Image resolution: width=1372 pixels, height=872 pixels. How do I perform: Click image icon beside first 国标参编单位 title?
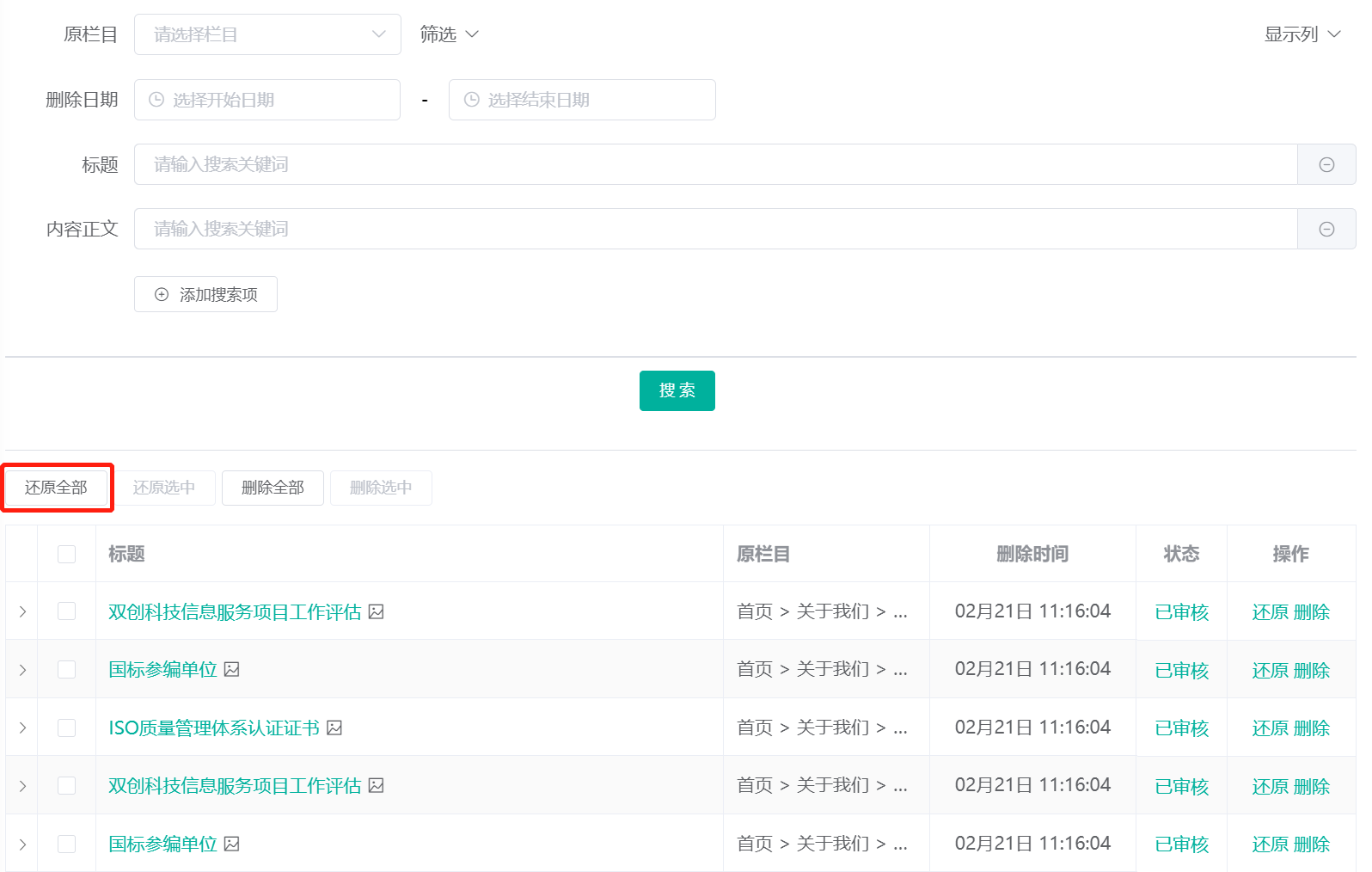click(x=231, y=670)
